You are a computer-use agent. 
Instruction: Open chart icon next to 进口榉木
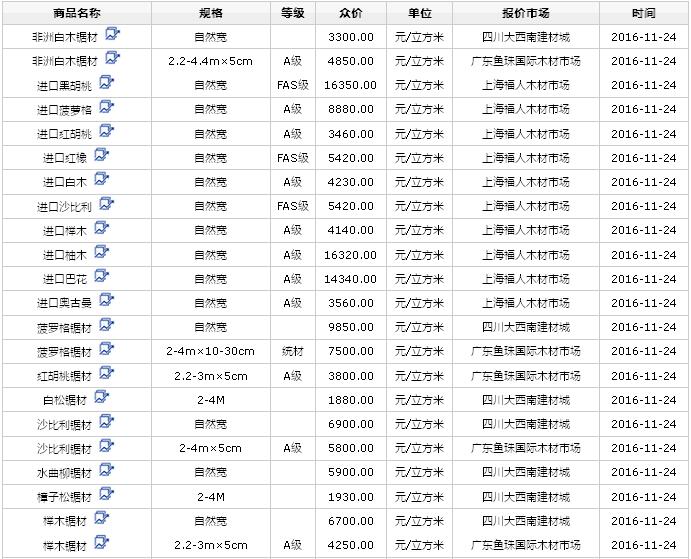pyautogui.click(x=101, y=228)
